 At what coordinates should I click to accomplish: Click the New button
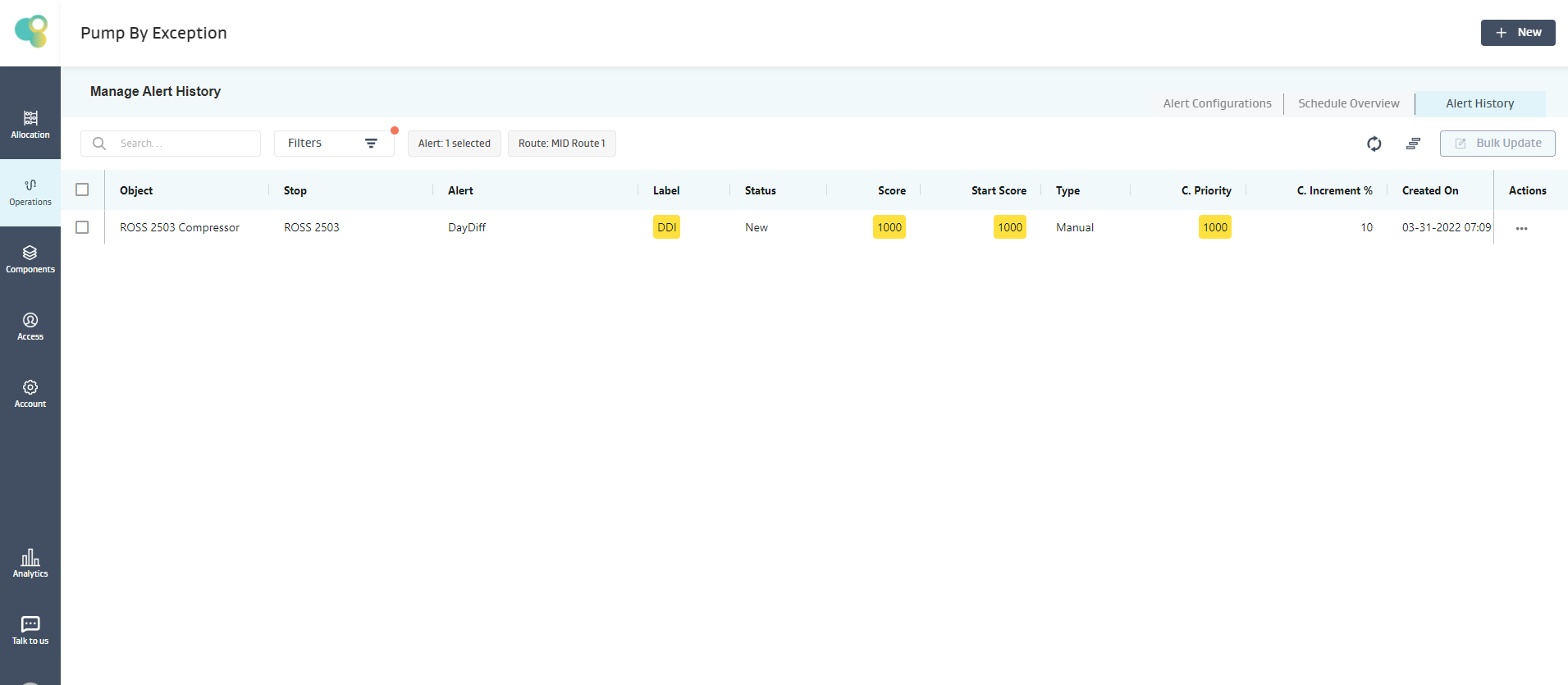point(1517,33)
